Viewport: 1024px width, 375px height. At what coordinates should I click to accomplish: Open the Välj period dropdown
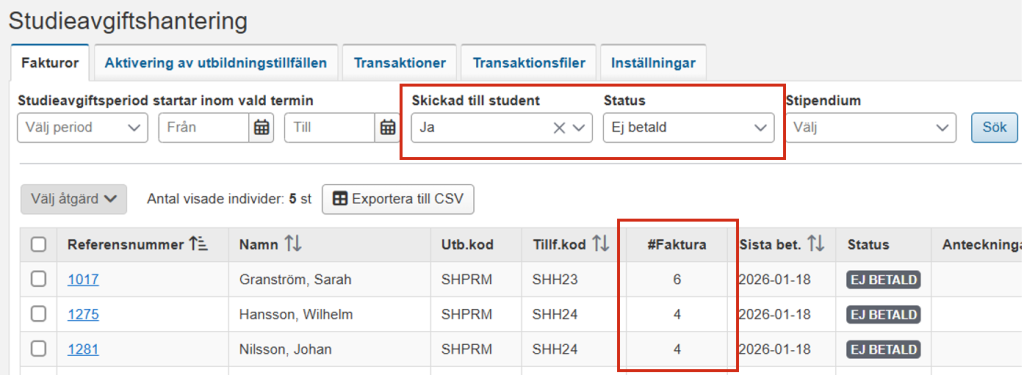tap(81, 127)
